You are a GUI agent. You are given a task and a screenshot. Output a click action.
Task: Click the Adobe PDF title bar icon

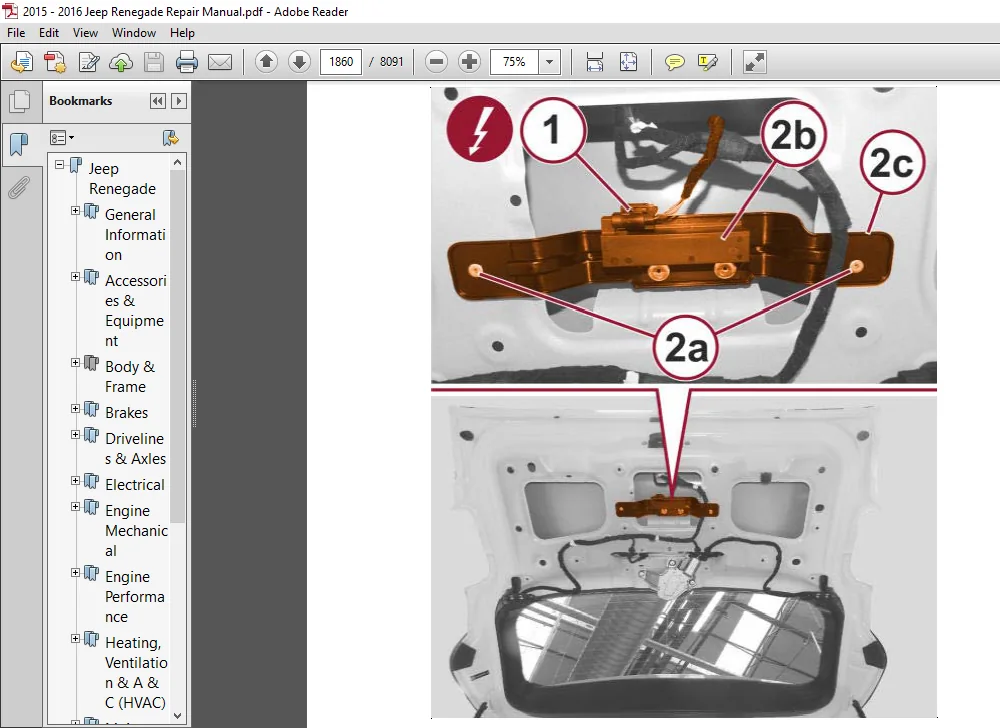pyautogui.click(x=11, y=11)
